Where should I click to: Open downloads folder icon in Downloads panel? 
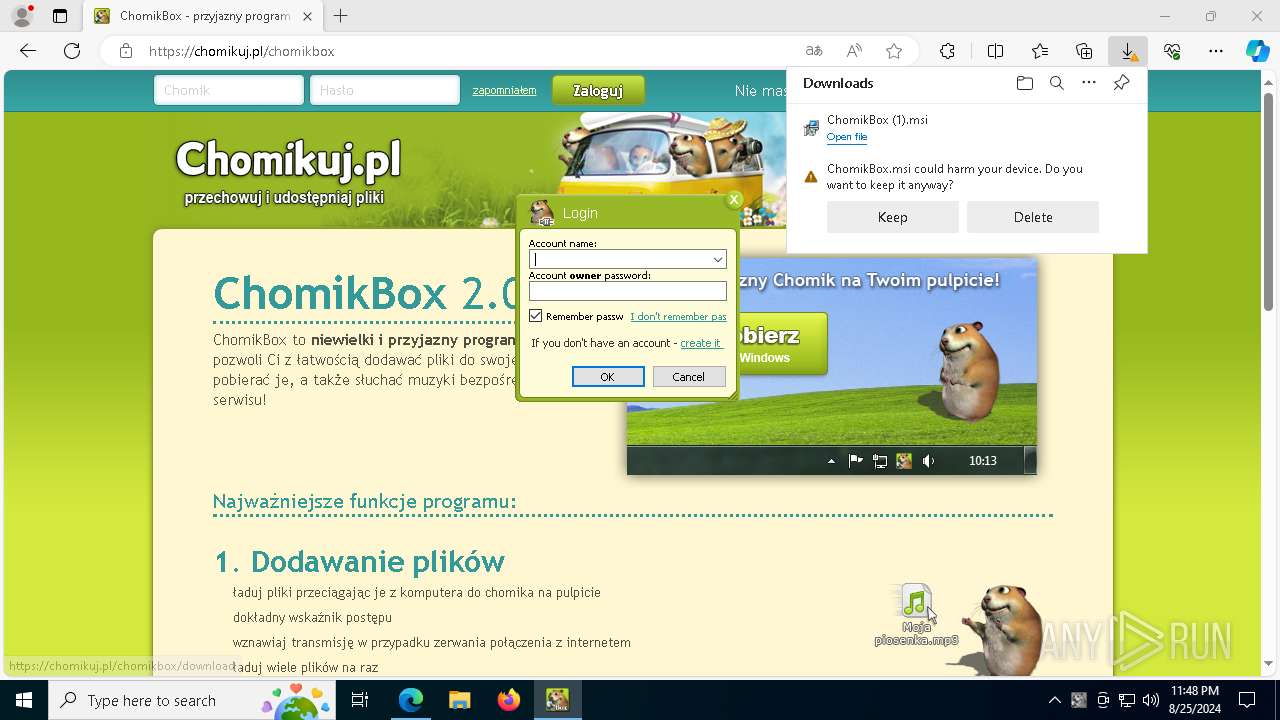(1024, 83)
